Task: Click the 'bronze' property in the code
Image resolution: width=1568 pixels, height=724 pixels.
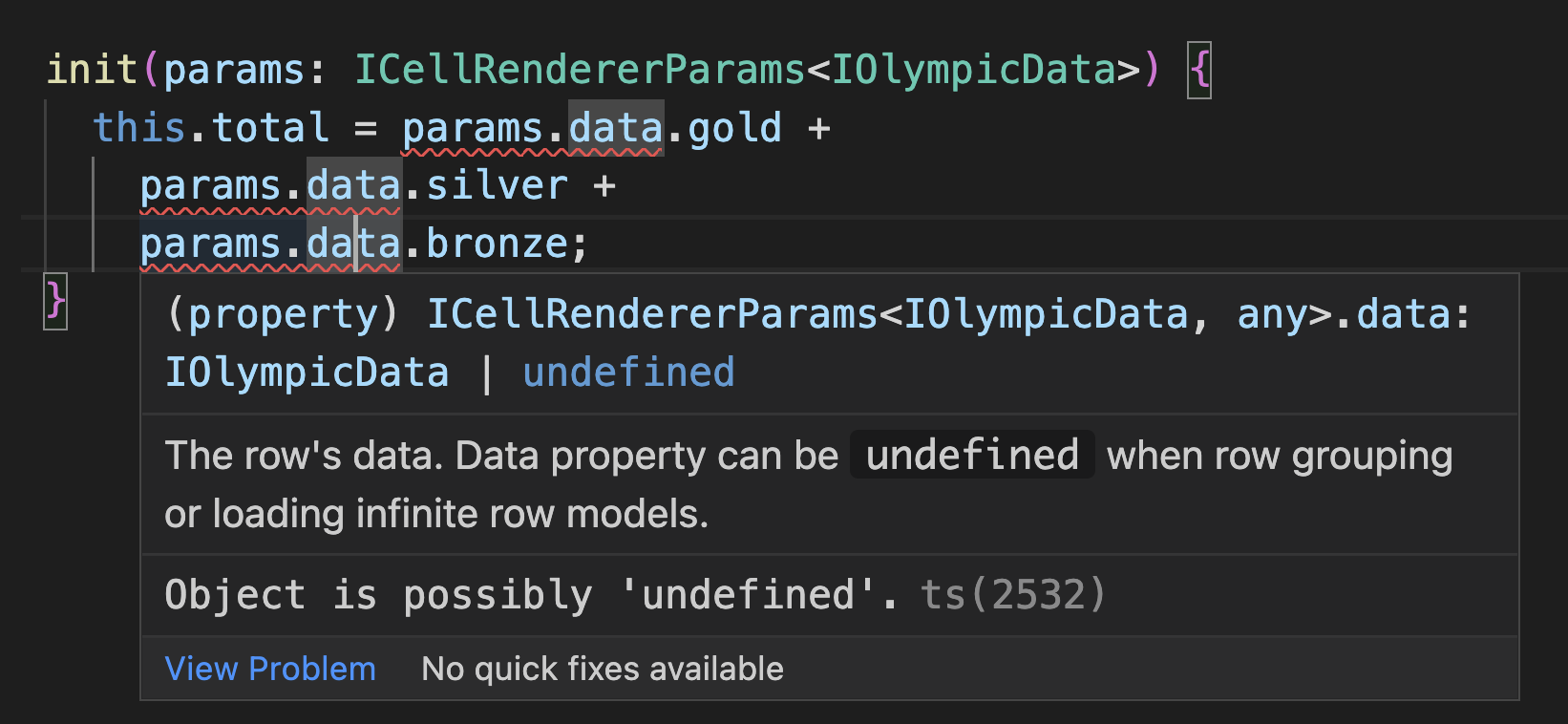Action: [497, 244]
